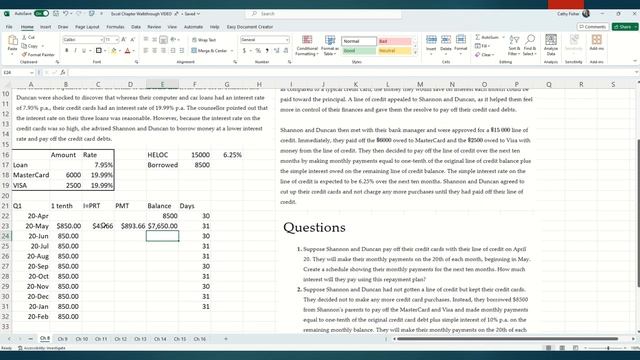Viewport: 640px width, 360px height.
Task: Switch to Page Break Preview in status bar
Action: [x=576, y=348]
